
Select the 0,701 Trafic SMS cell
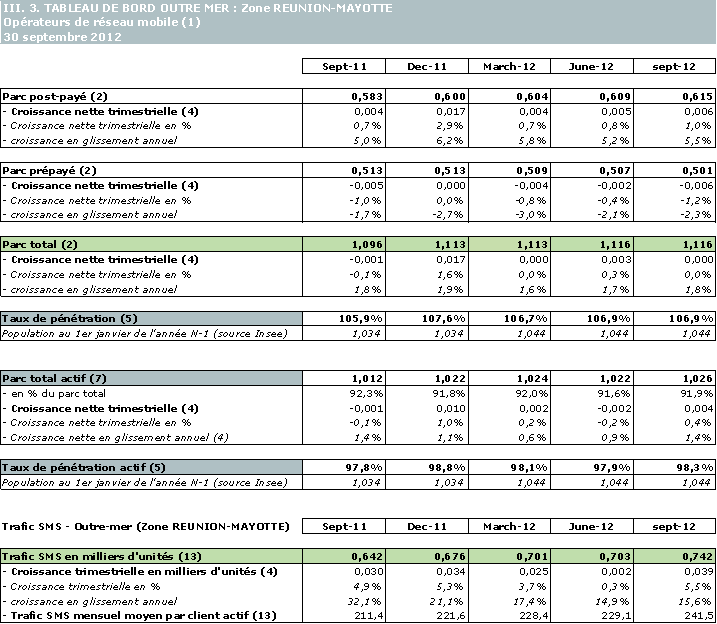point(510,557)
